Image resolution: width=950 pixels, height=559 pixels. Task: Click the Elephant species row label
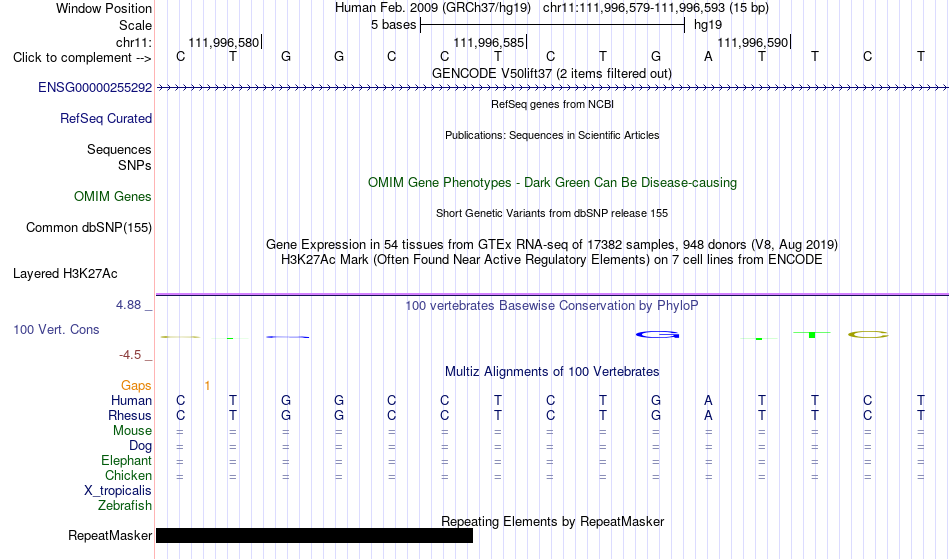[x=127, y=461]
